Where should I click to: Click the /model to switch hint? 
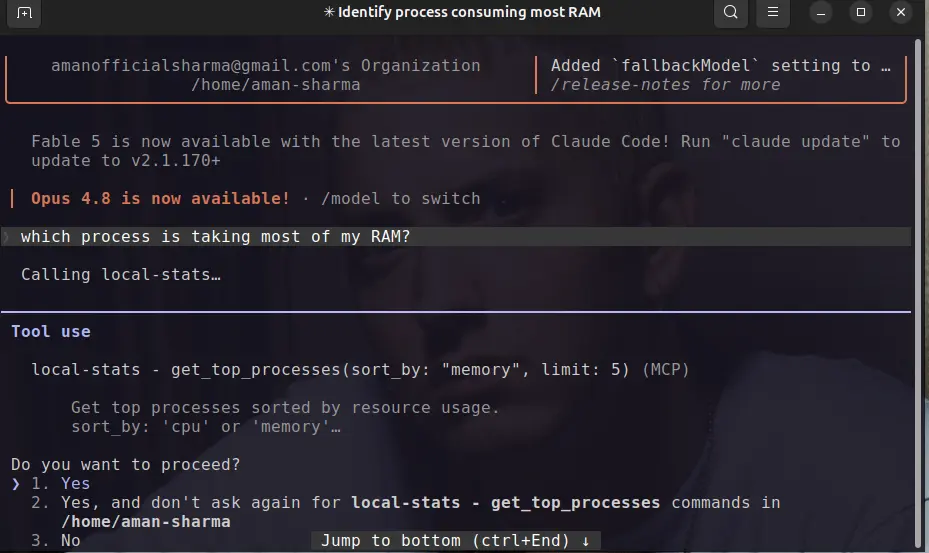click(401, 199)
